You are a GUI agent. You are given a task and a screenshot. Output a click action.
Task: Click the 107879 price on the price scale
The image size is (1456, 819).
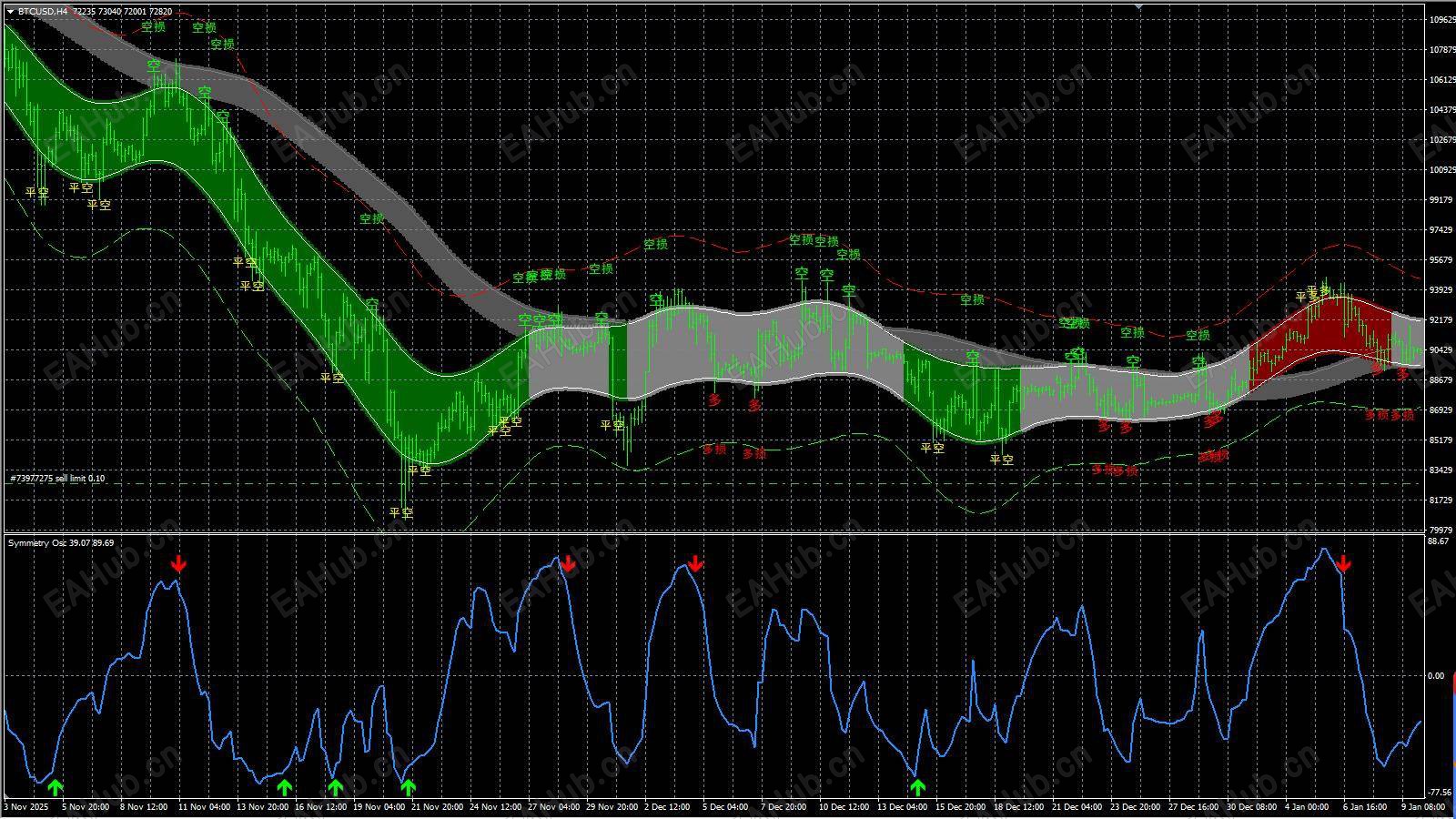point(1441,50)
